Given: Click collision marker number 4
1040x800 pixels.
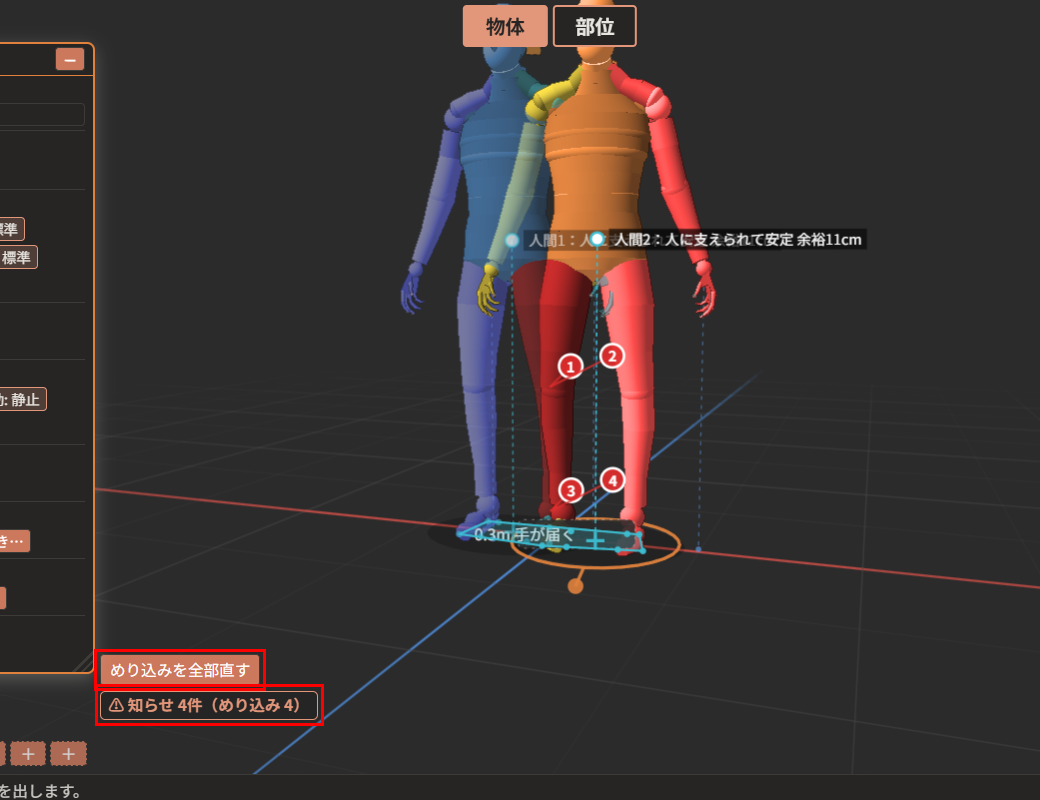Looking at the screenshot, I should coord(612,480).
